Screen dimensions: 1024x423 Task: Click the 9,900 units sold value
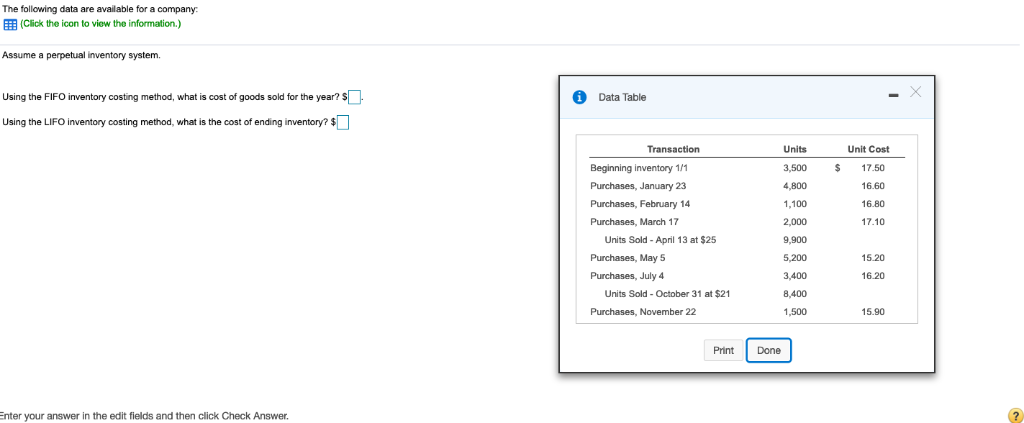click(x=795, y=240)
